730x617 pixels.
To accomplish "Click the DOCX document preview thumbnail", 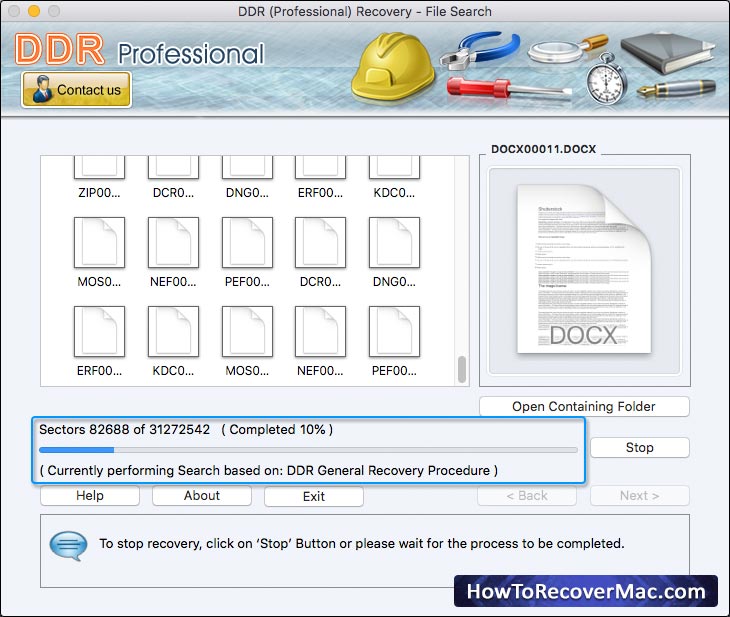I will pyautogui.click(x=584, y=270).
